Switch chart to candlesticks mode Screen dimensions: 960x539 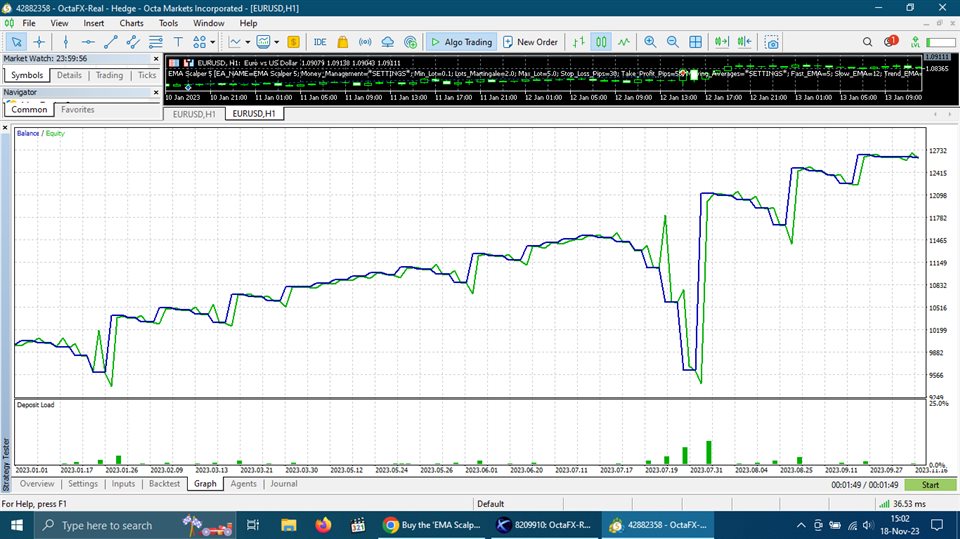(601, 42)
